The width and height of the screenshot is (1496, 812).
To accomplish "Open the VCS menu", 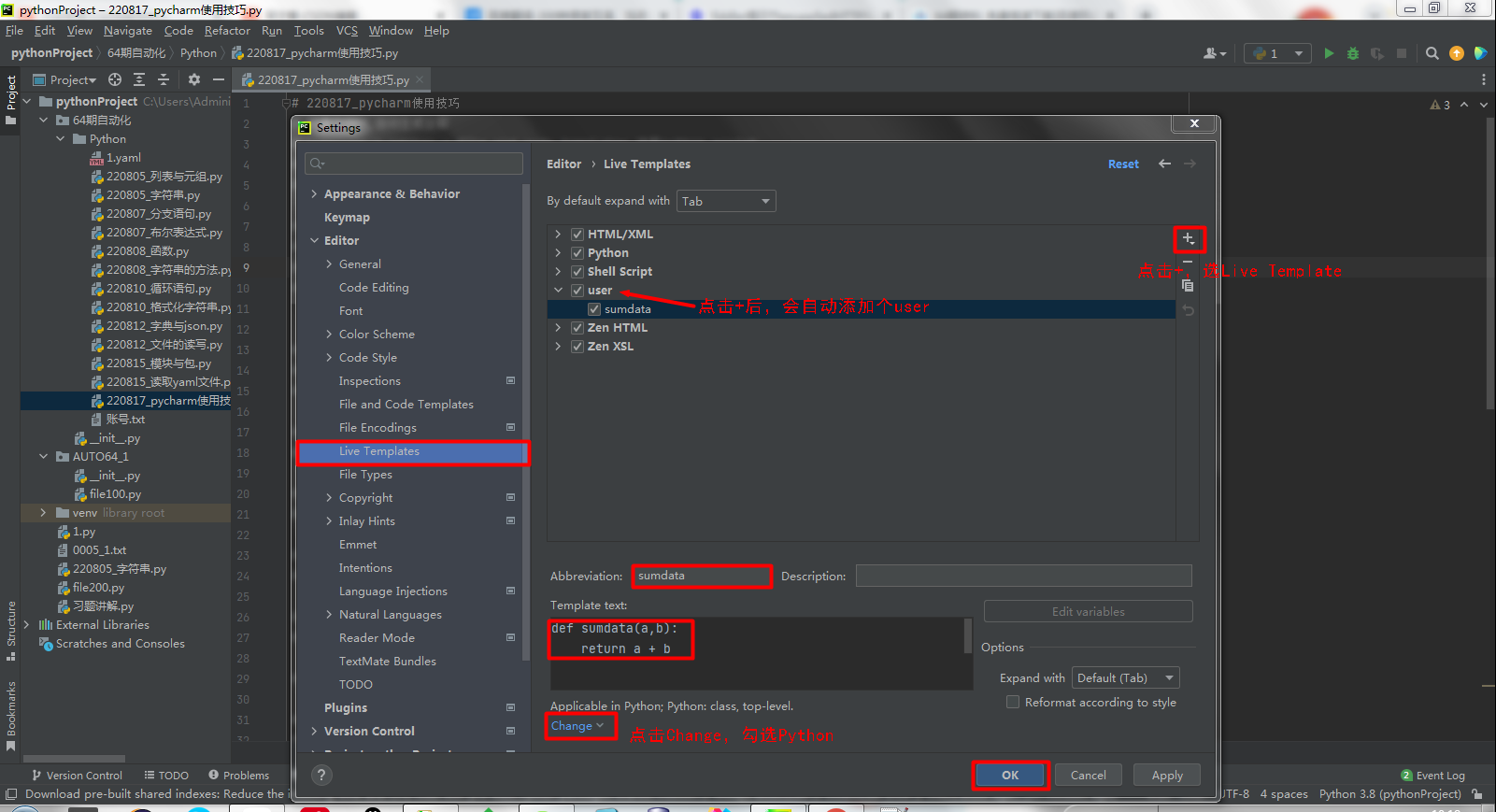I will 347,31.
